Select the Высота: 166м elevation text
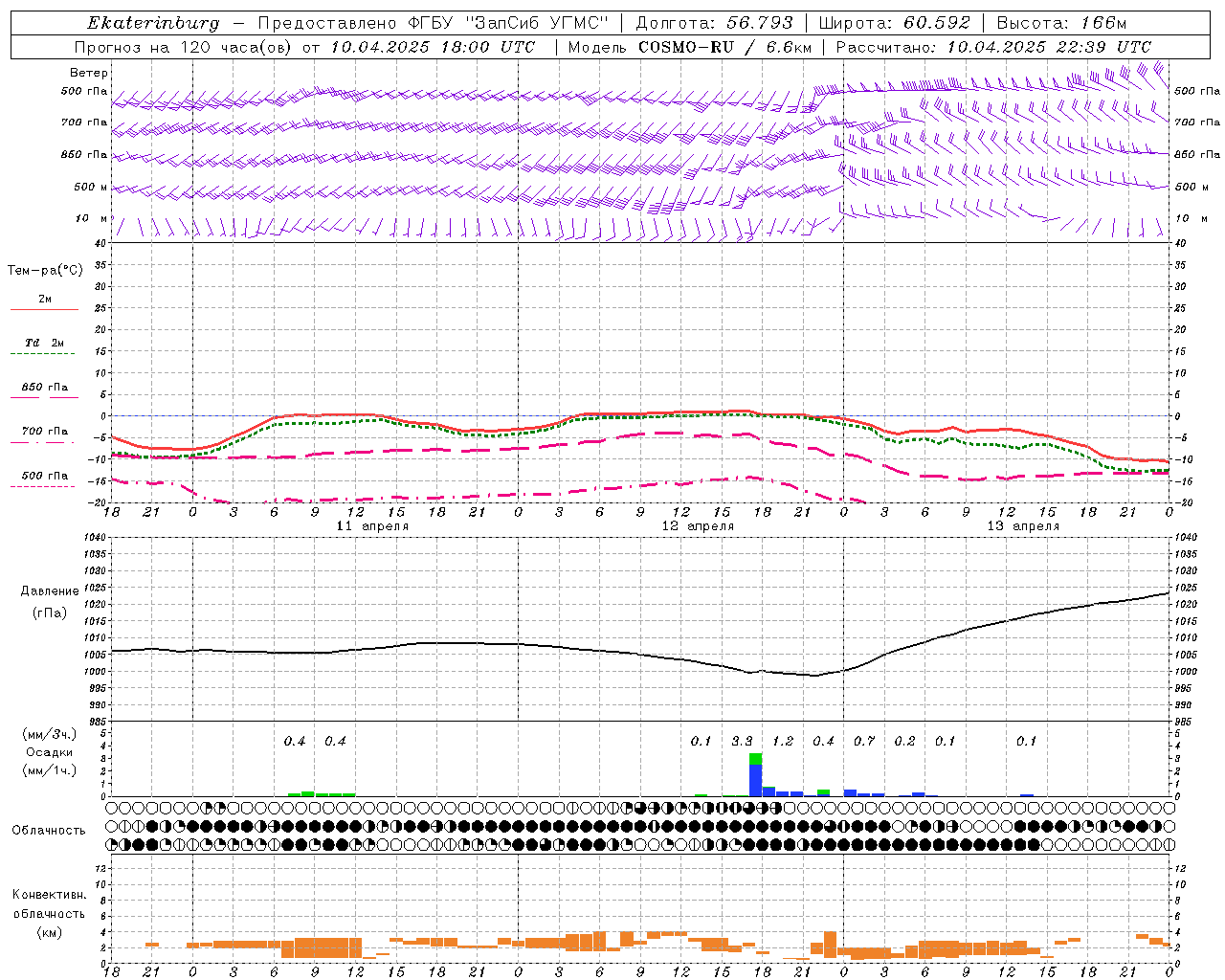The width and height of the screenshot is (1225, 980). (x=1061, y=23)
